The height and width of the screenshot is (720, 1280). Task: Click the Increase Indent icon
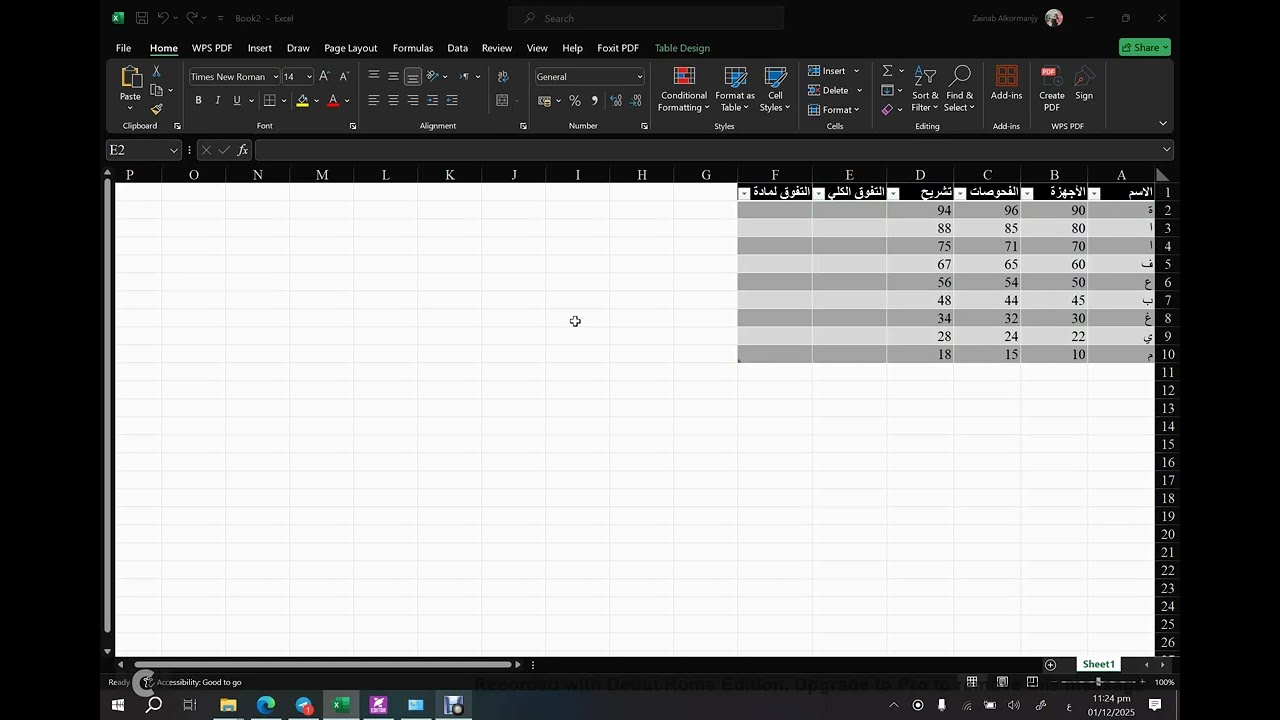tap(452, 100)
